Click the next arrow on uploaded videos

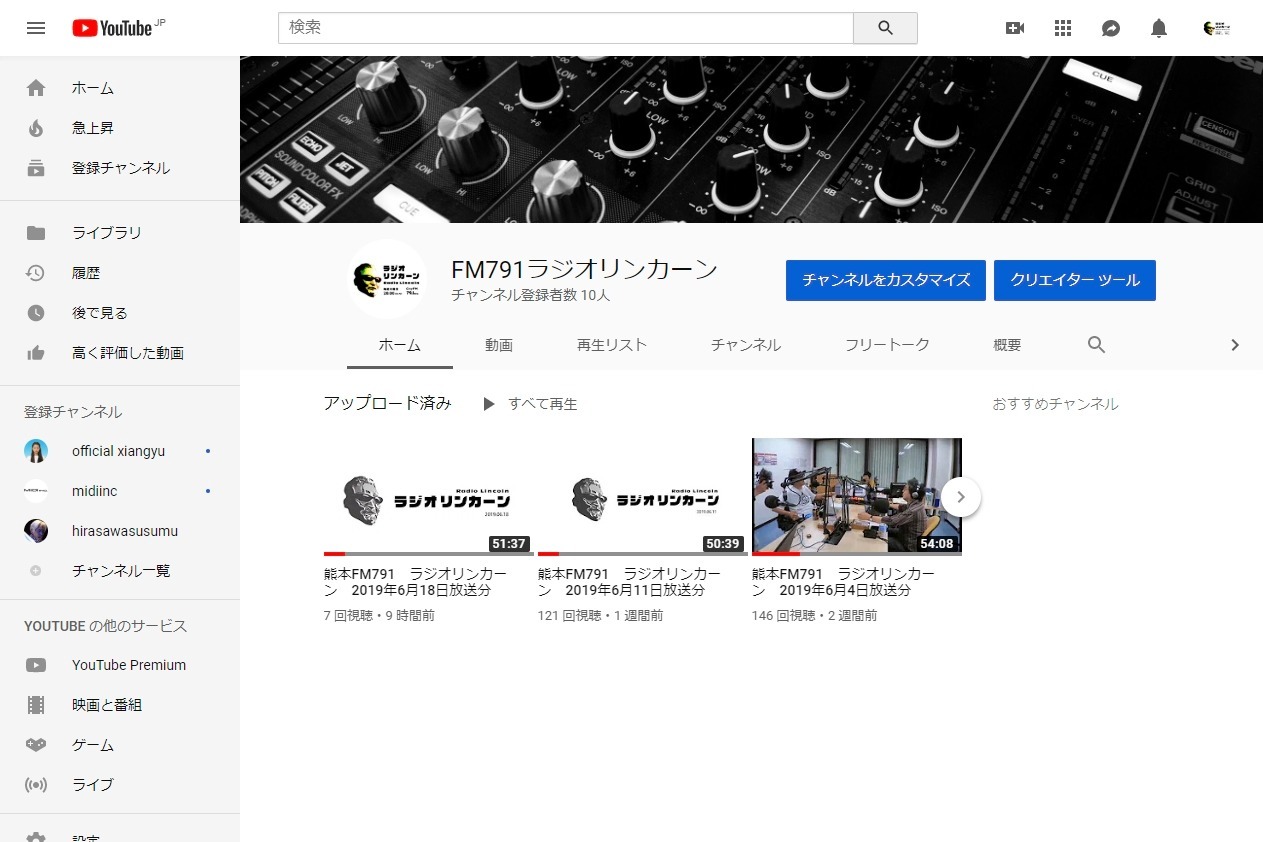click(x=960, y=496)
